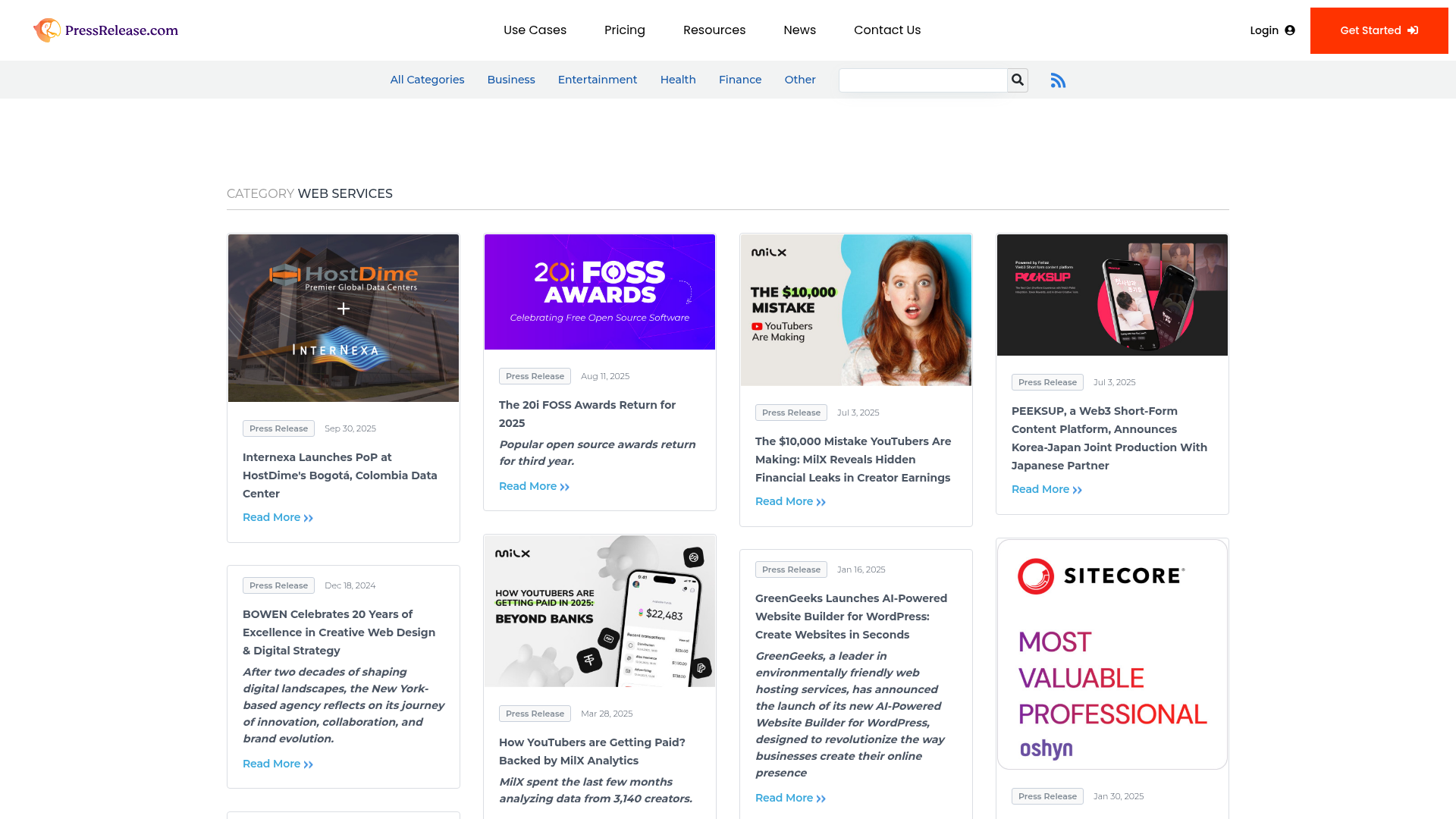Viewport: 1456px width, 819px height.
Task: Click Press Release tag dated Mar 28, 2025
Action: 535,714
